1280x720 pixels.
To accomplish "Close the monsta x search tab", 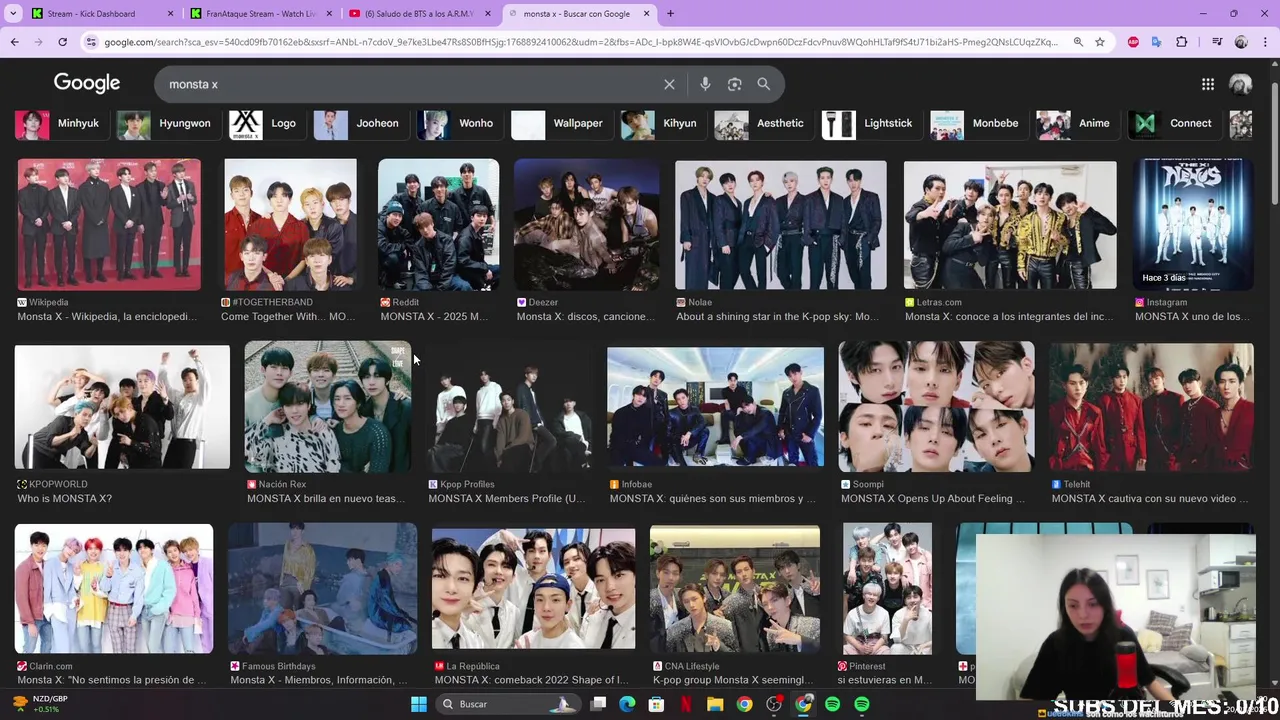I will coord(646,14).
